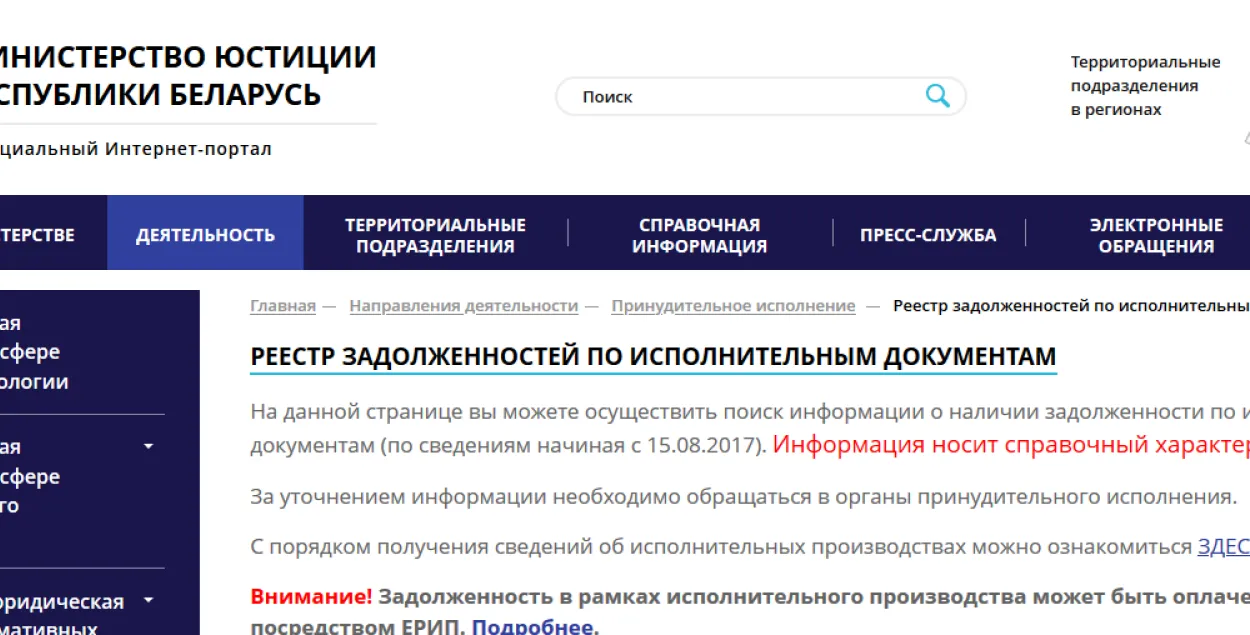
Task: Select Территориальные подразделения in the blue navigation bar
Action: pyautogui.click(x=435, y=235)
